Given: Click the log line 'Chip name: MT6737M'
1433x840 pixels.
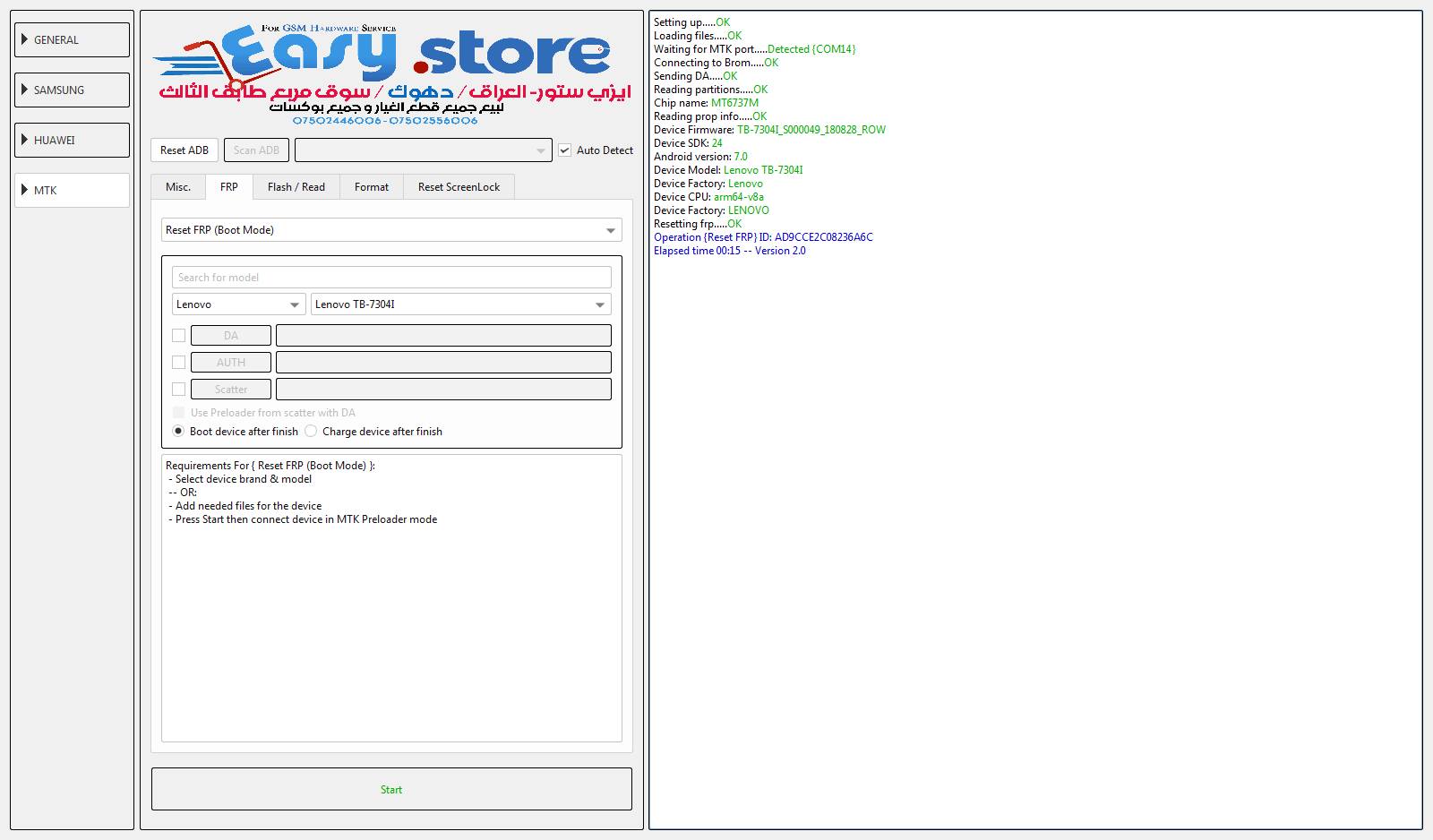Looking at the screenshot, I should (x=706, y=103).
